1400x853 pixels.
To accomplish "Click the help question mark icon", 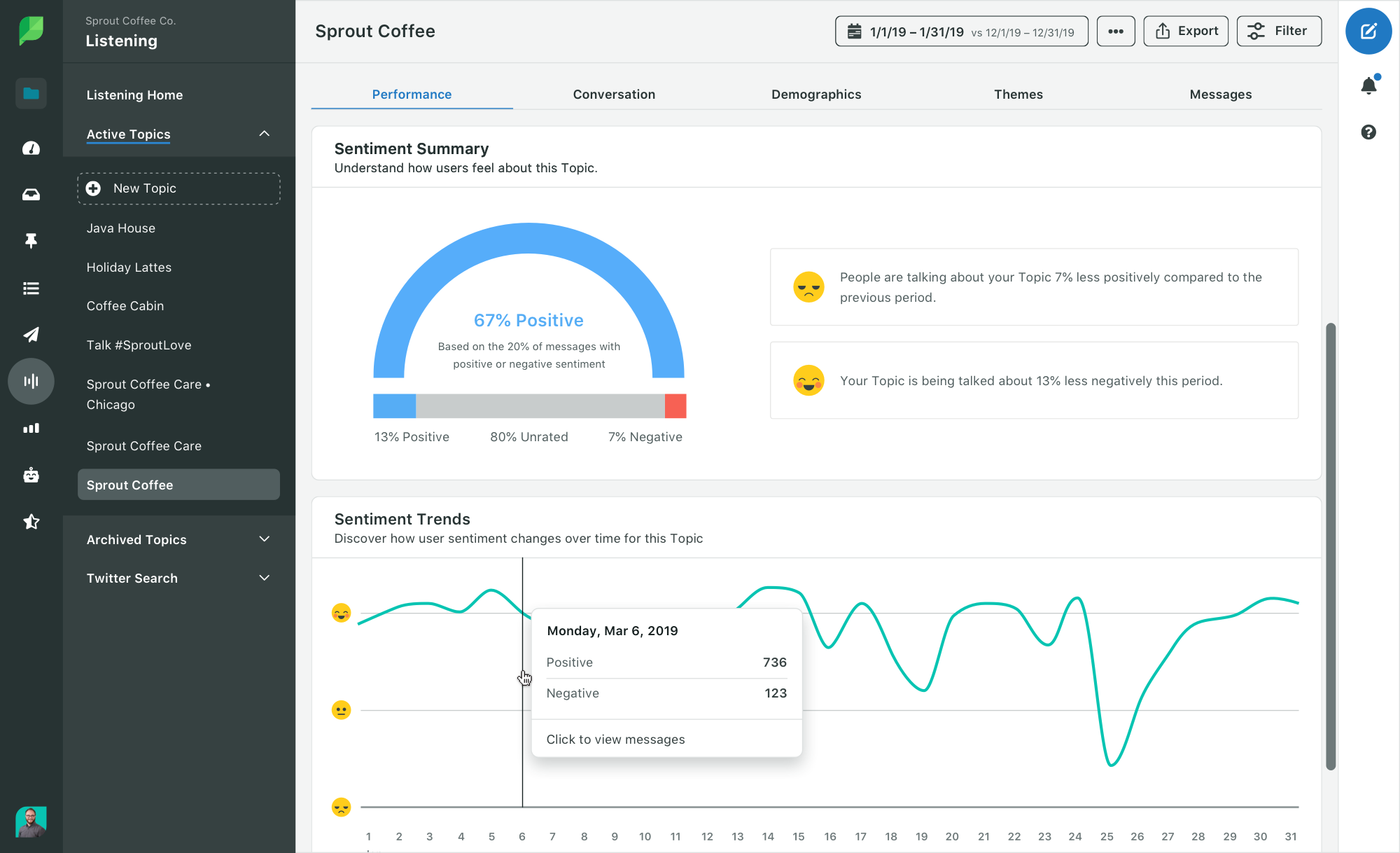I will pos(1368,132).
